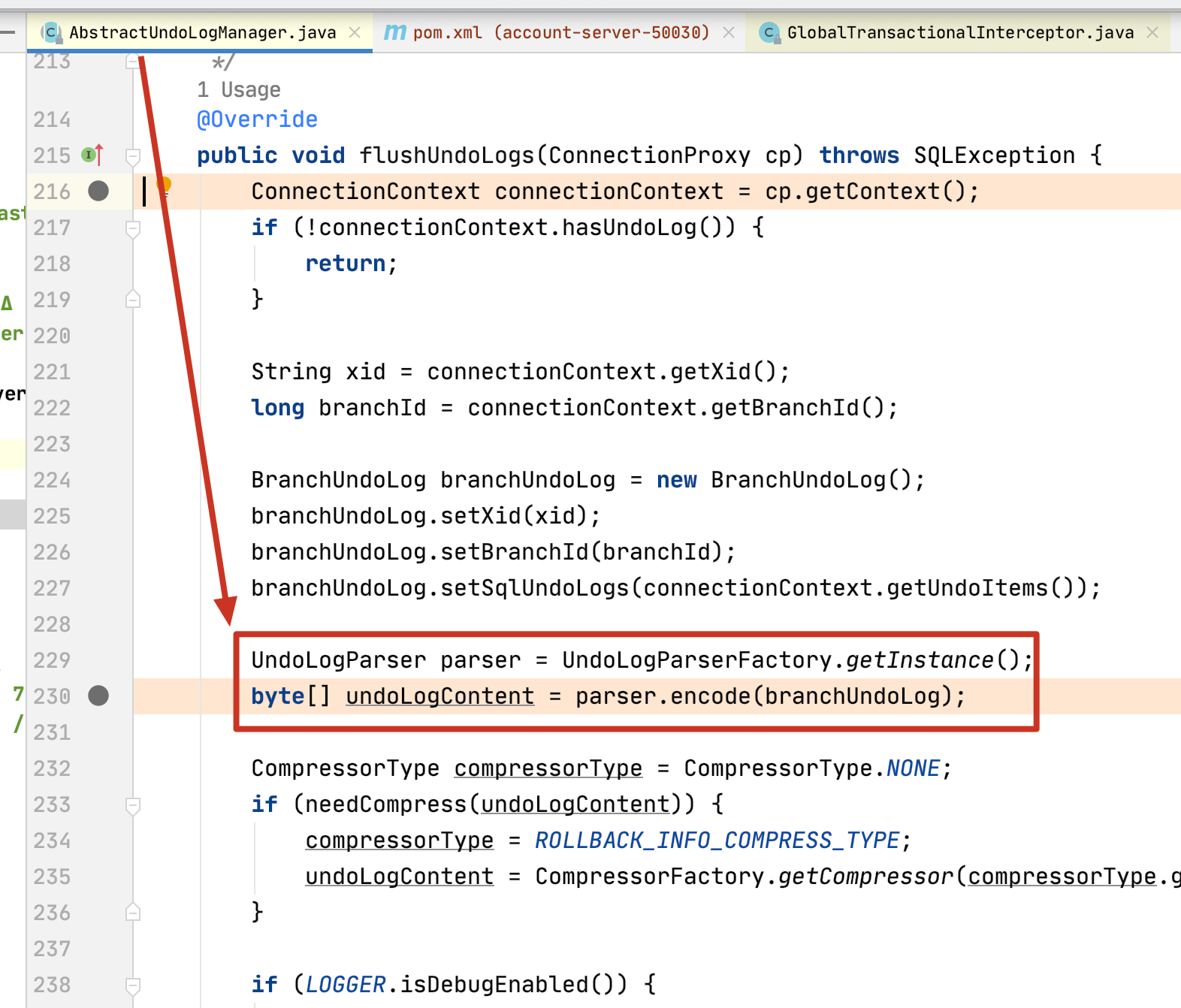
Task: Click getCompressor call on line 235
Action: coord(865,877)
